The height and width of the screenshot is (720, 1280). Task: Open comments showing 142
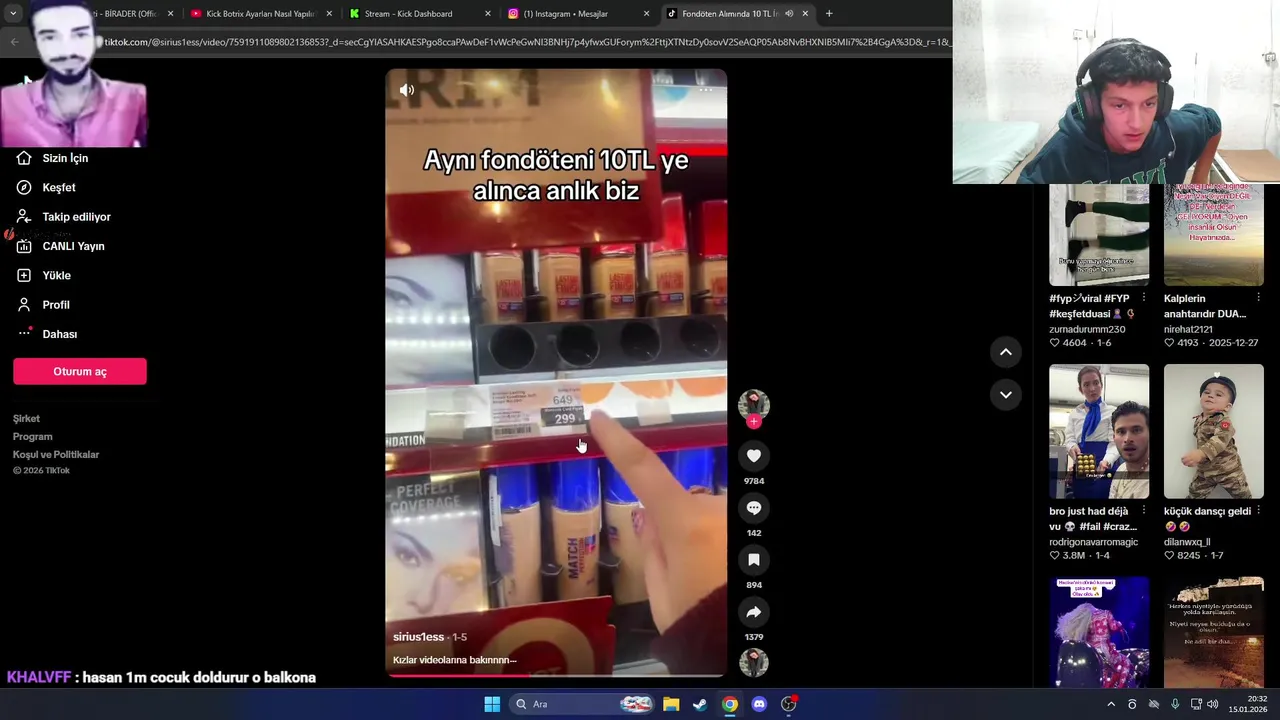click(x=754, y=508)
